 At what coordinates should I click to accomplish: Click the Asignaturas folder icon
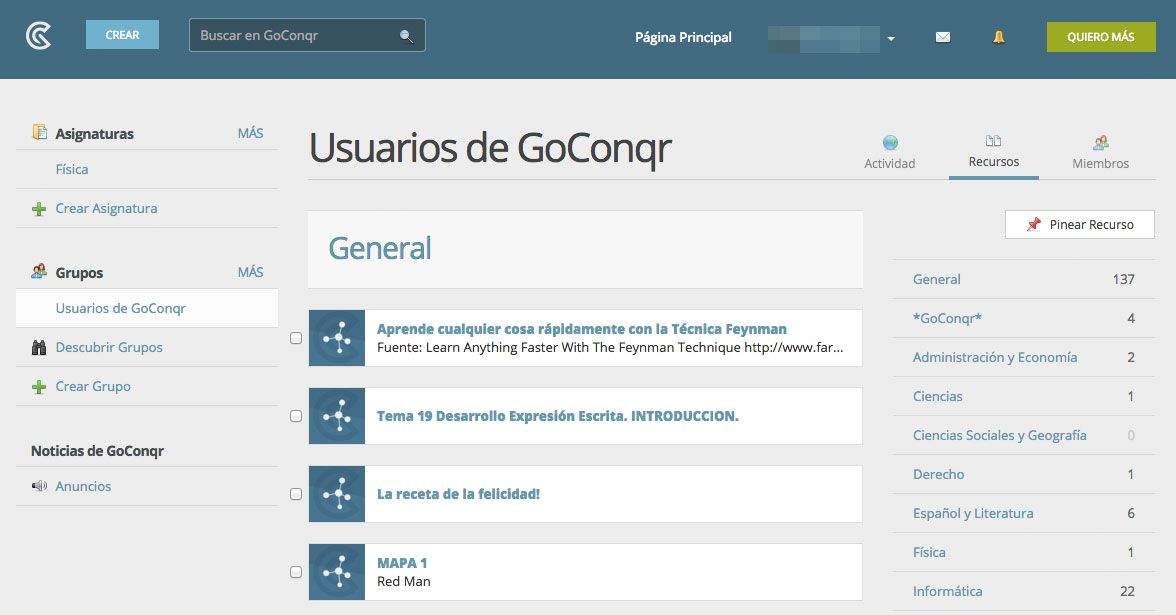39,132
